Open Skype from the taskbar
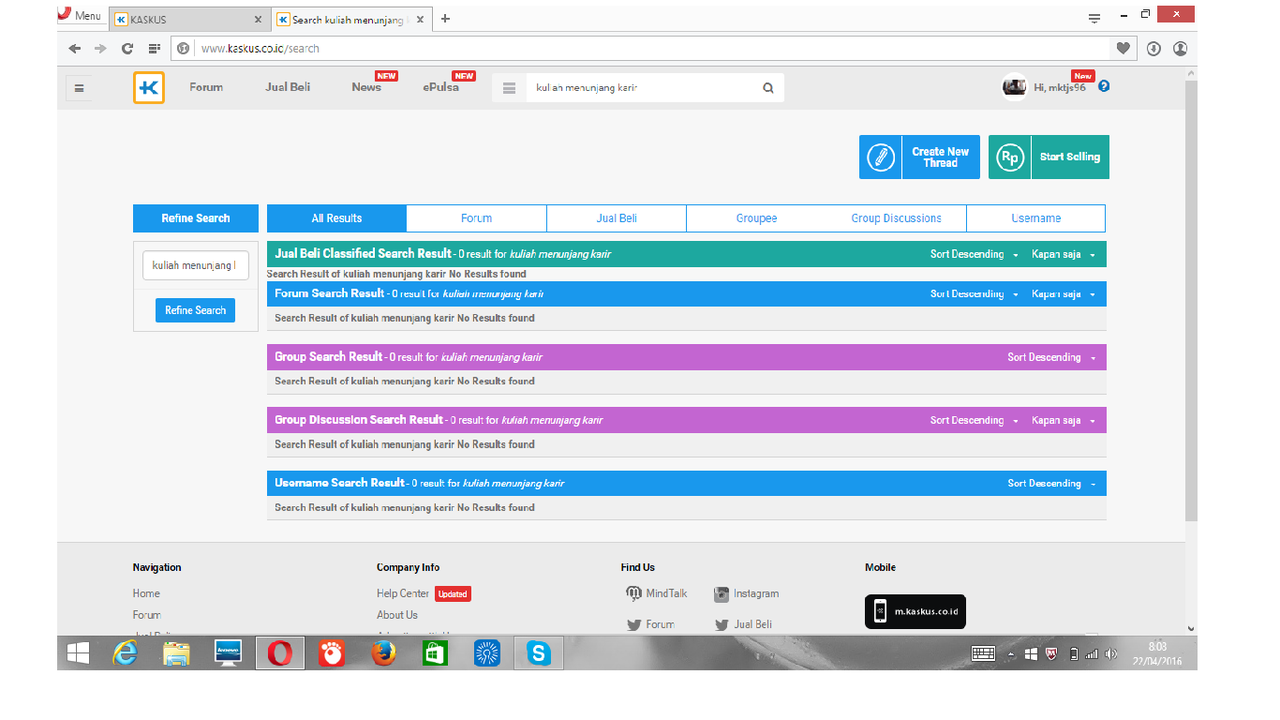This screenshot has width=1280, height=720. pyautogui.click(x=539, y=654)
